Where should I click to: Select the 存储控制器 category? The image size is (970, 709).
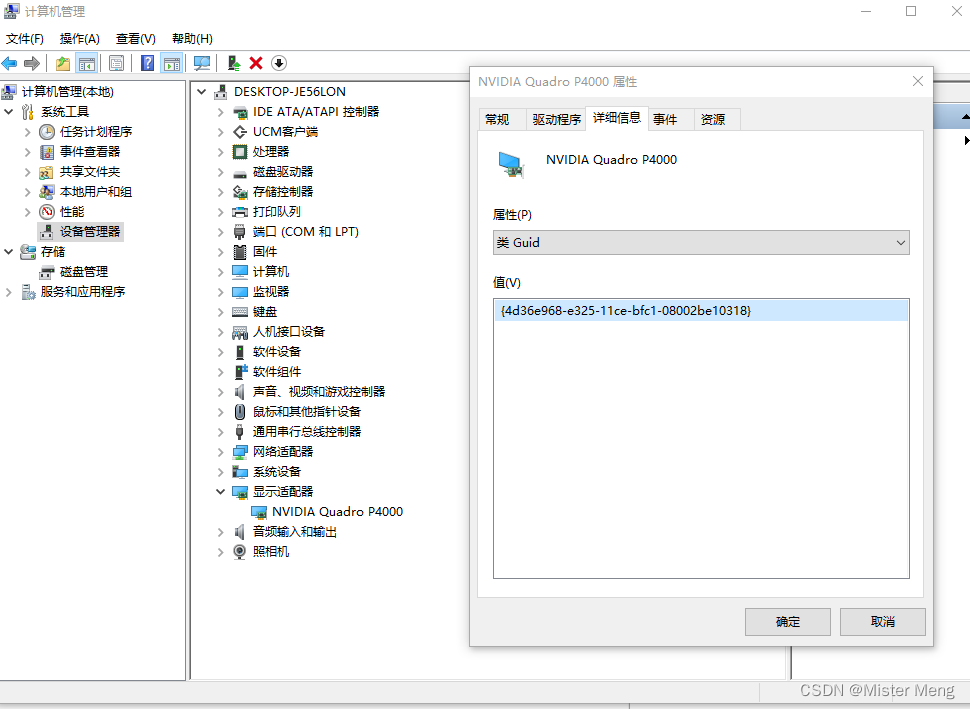283,192
